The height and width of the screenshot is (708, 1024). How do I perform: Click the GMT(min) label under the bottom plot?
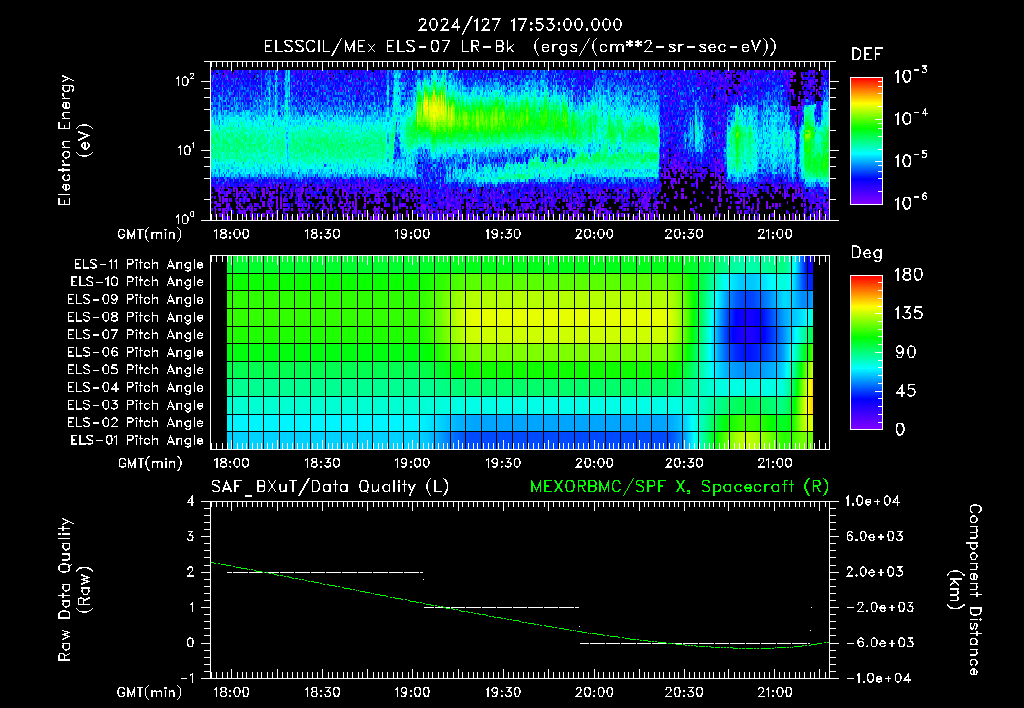tap(150, 692)
